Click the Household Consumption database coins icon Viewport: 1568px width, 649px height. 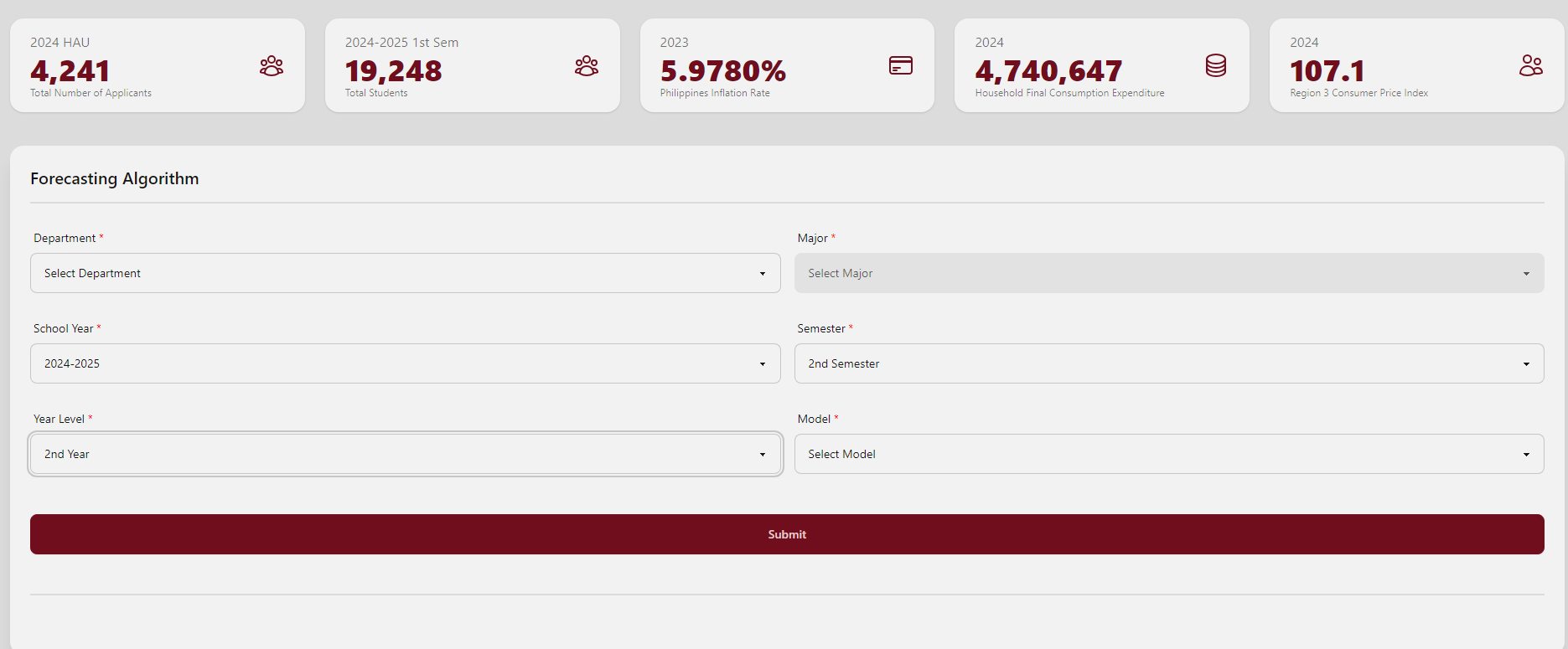pos(1215,65)
